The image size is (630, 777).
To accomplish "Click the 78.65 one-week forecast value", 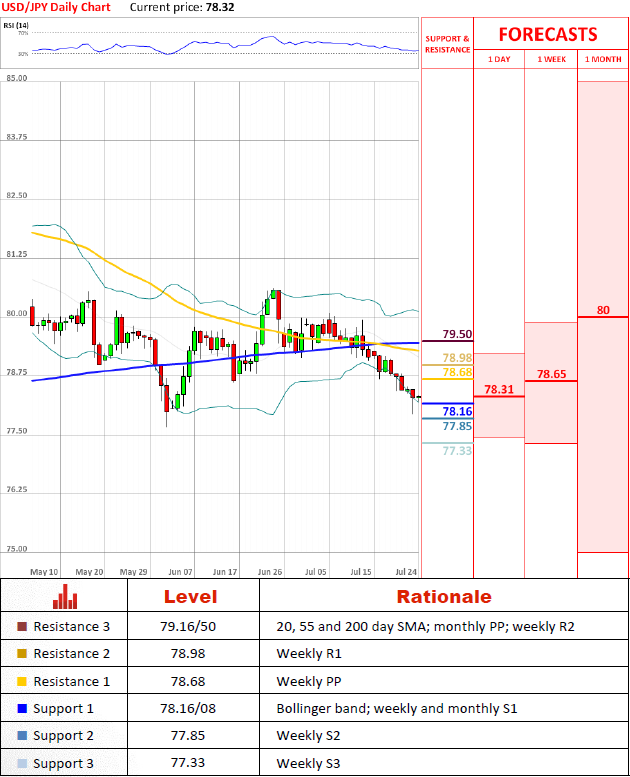I will coord(551,374).
